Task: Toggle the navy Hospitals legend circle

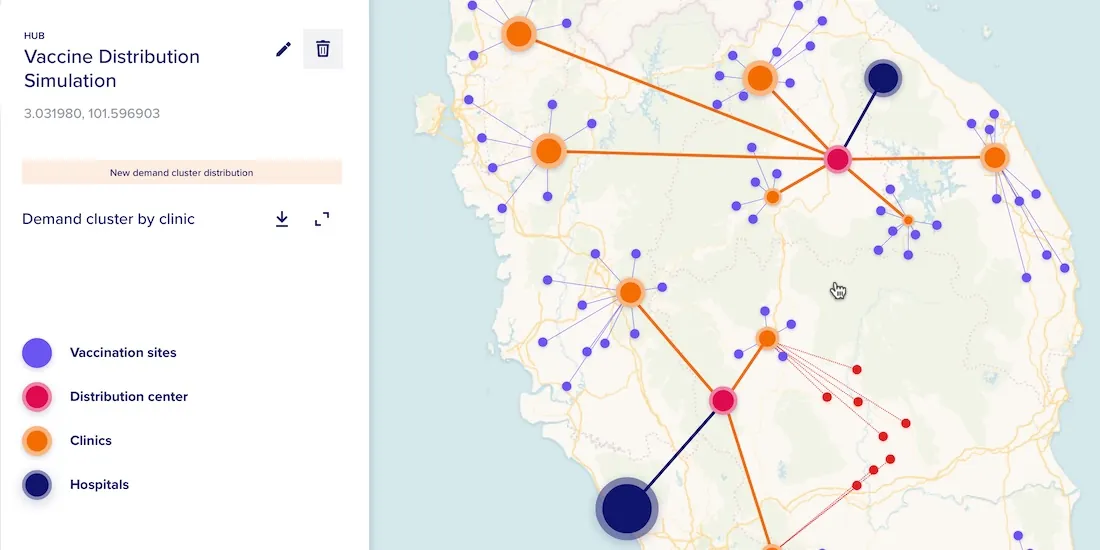Action: (x=37, y=485)
